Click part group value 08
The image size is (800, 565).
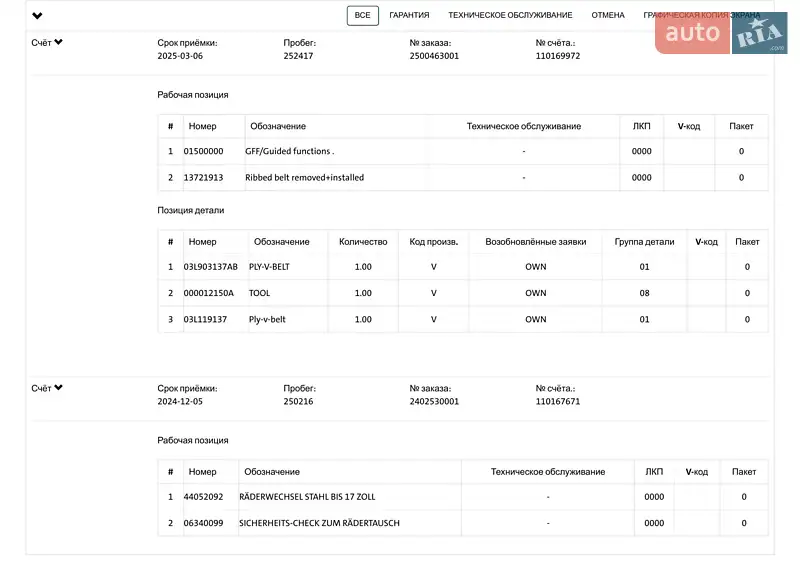(644, 293)
